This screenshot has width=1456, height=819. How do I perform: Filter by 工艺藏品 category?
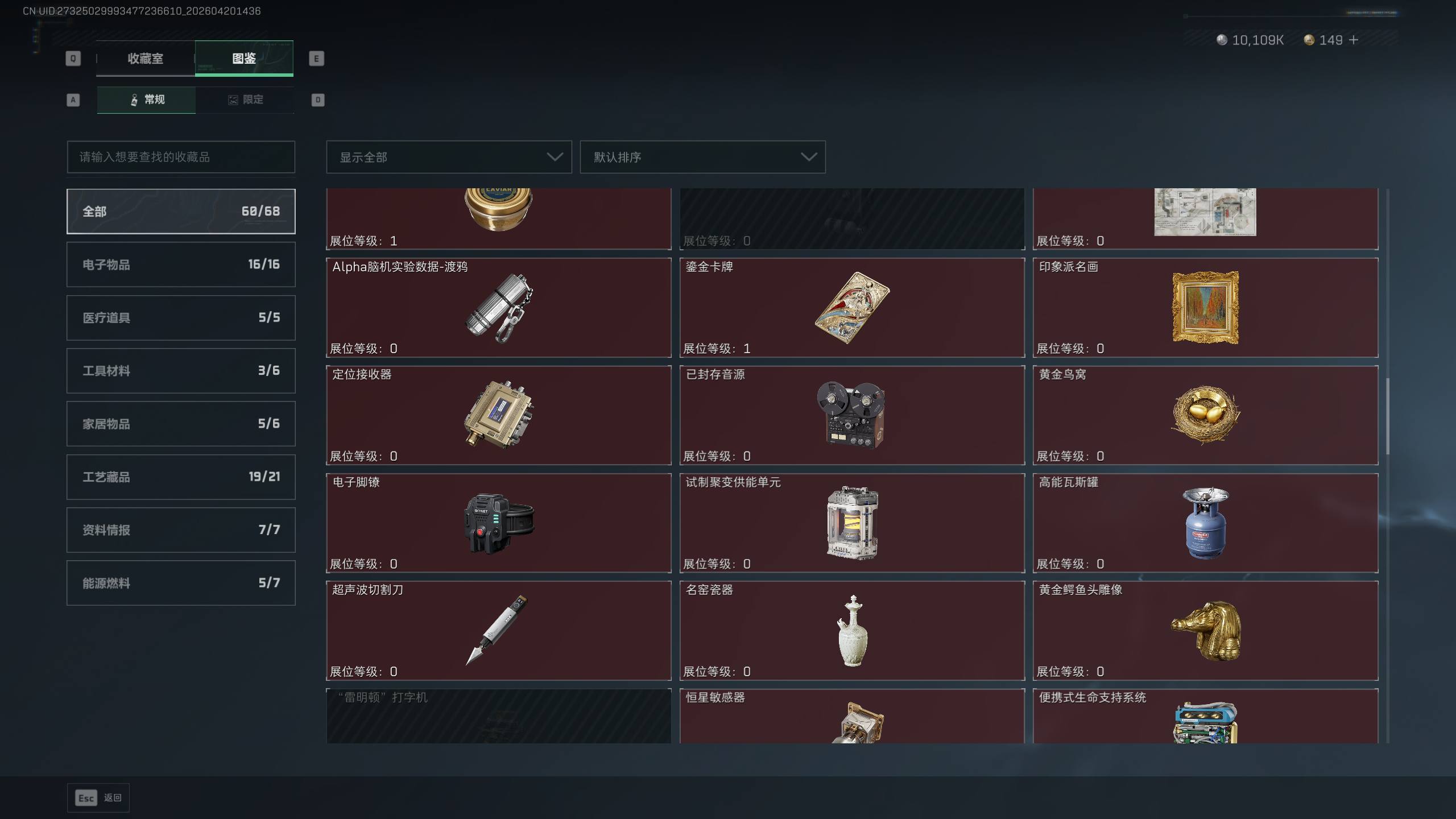pos(181,477)
